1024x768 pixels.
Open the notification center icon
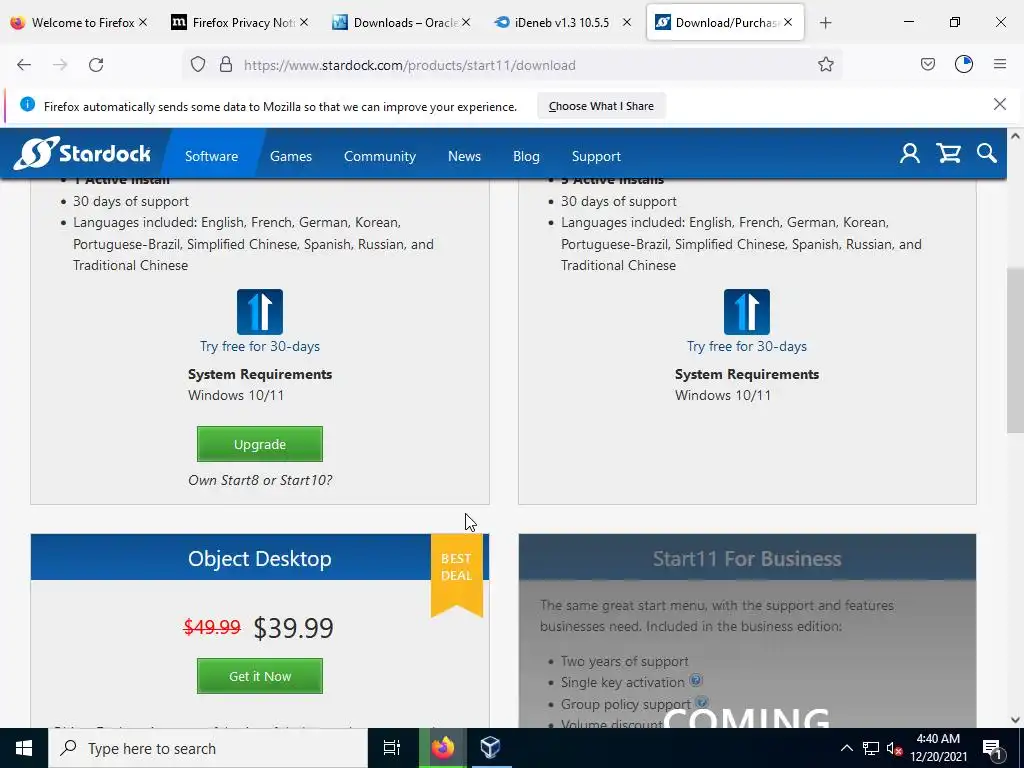[x=992, y=748]
